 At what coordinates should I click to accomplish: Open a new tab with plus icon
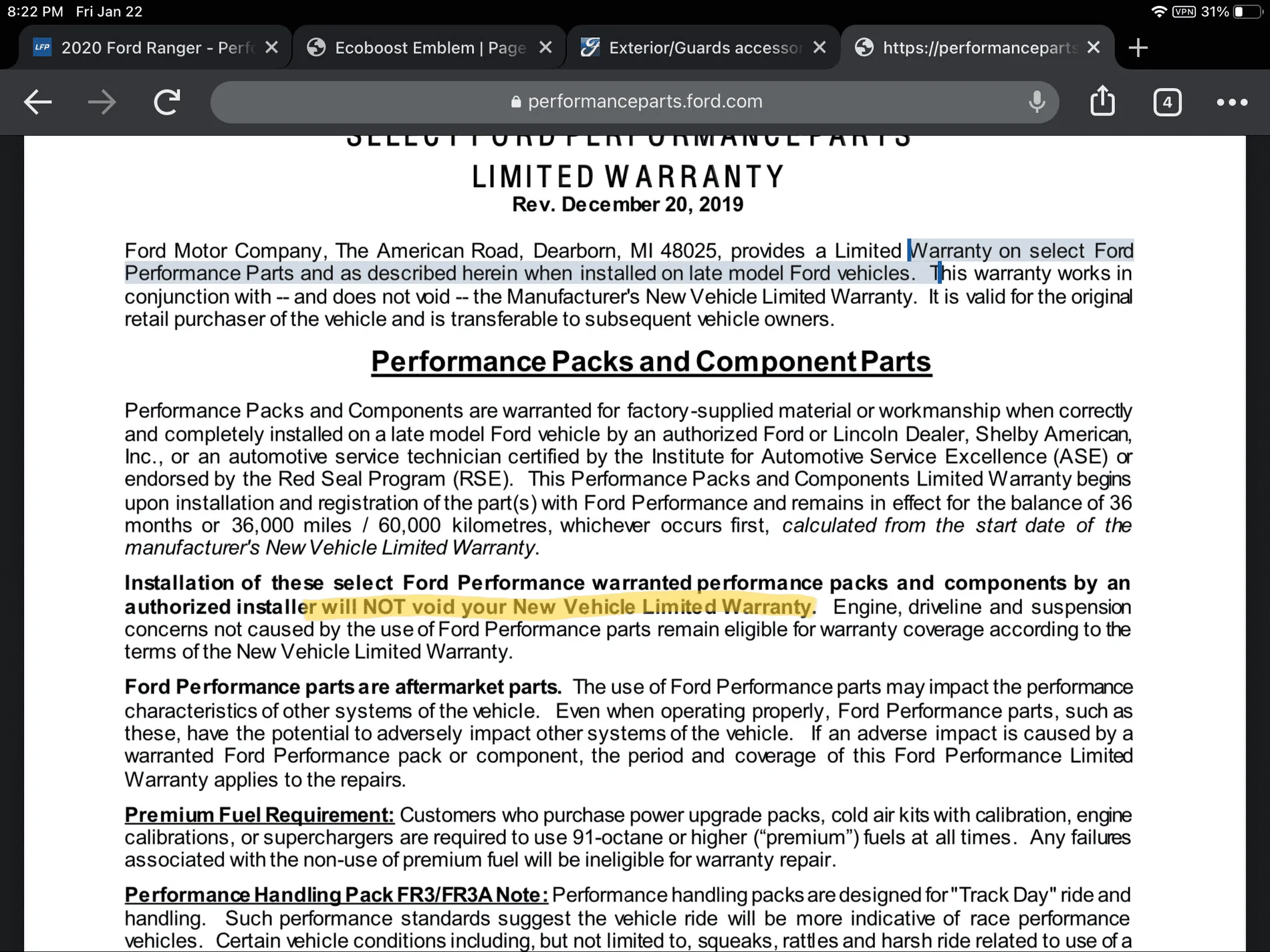pyautogui.click(x=1138, y=47)
